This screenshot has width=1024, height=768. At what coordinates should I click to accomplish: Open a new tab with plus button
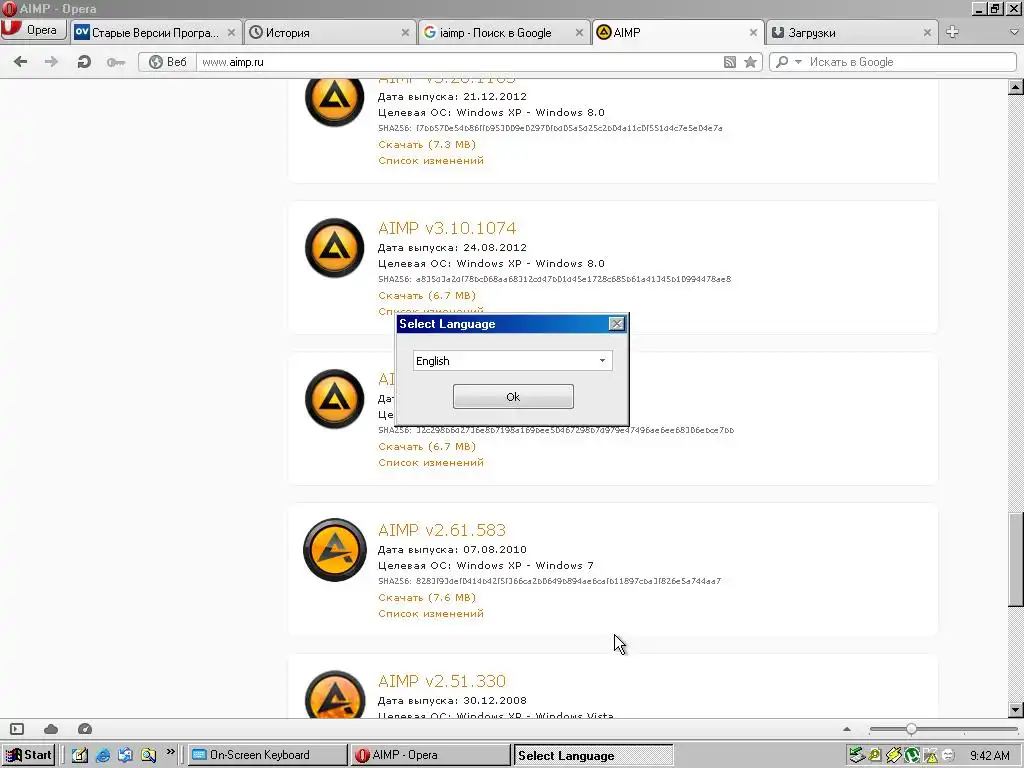pos(952,32)
